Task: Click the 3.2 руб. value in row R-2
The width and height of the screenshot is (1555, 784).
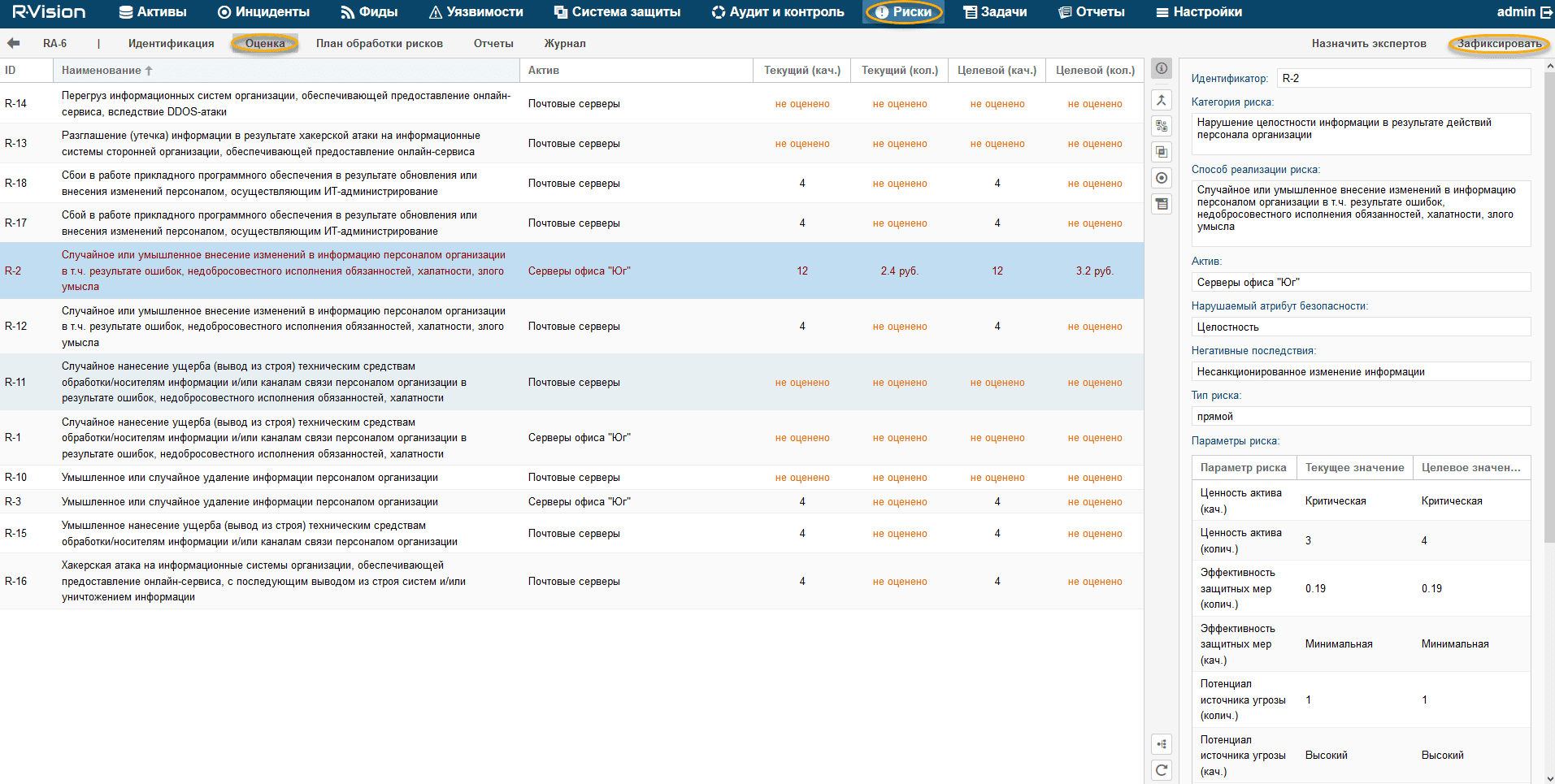Action: 1095,271
